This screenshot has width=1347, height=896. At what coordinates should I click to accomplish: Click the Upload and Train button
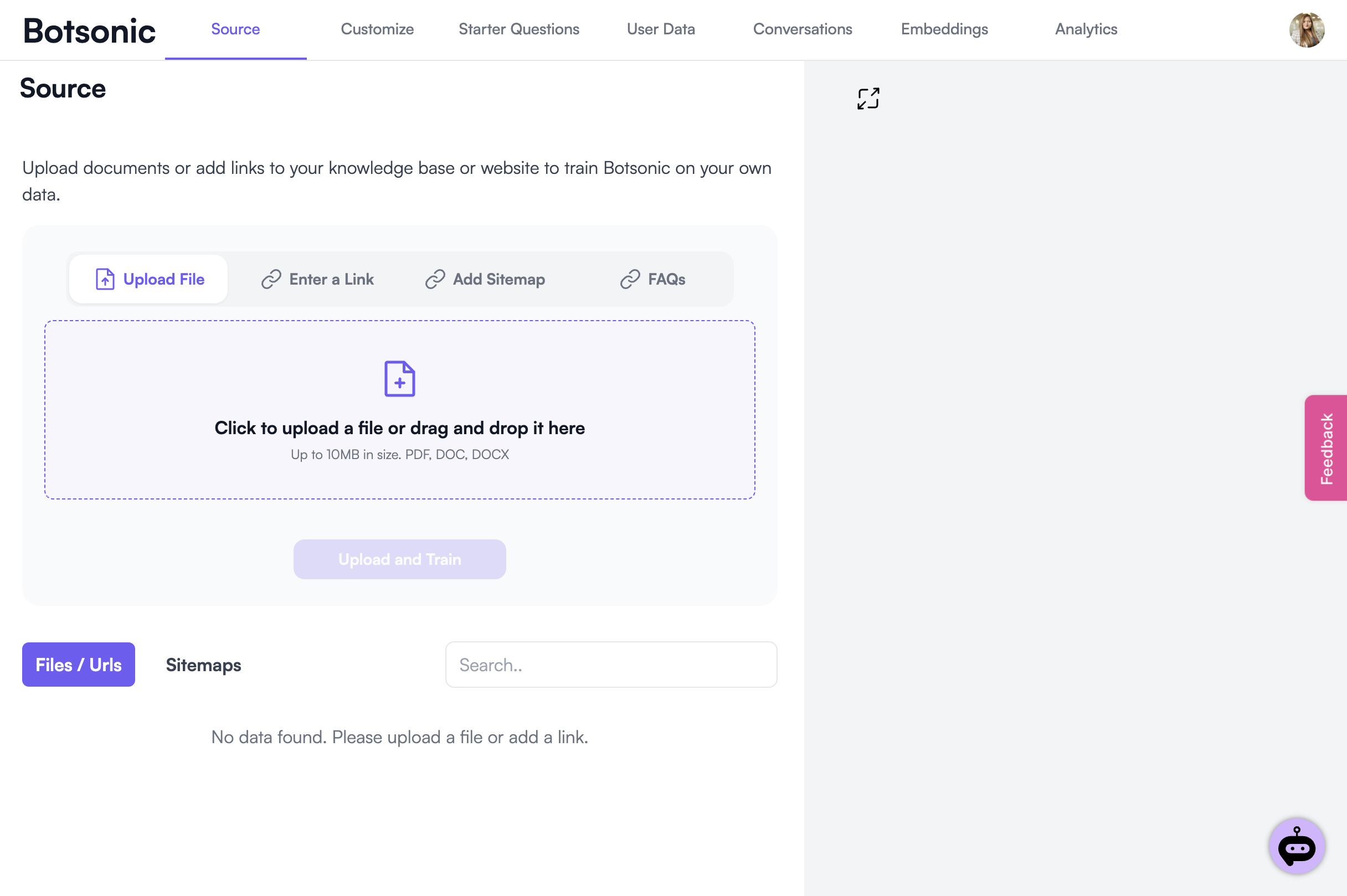[x=399, y=559]
